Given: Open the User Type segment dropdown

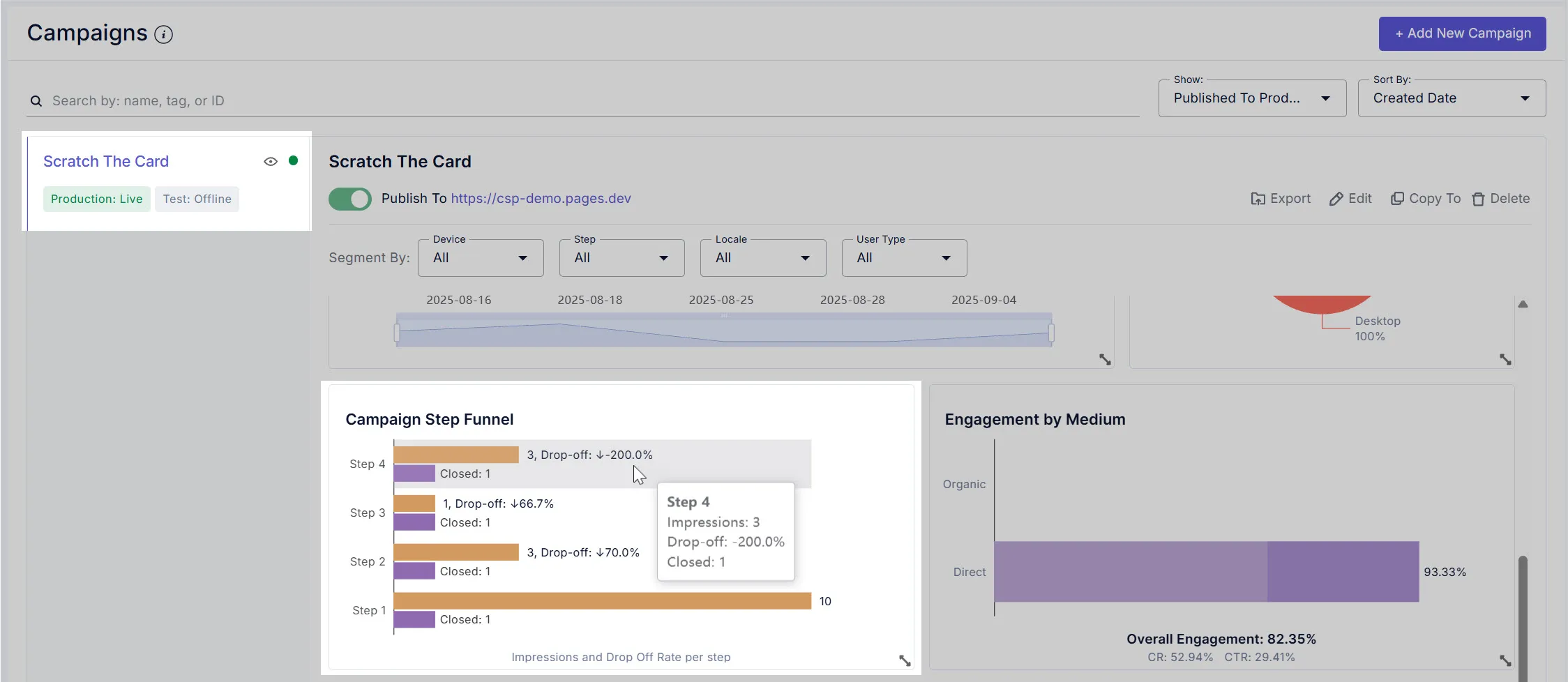Looking at the screenshot, I should coord(903,258).
